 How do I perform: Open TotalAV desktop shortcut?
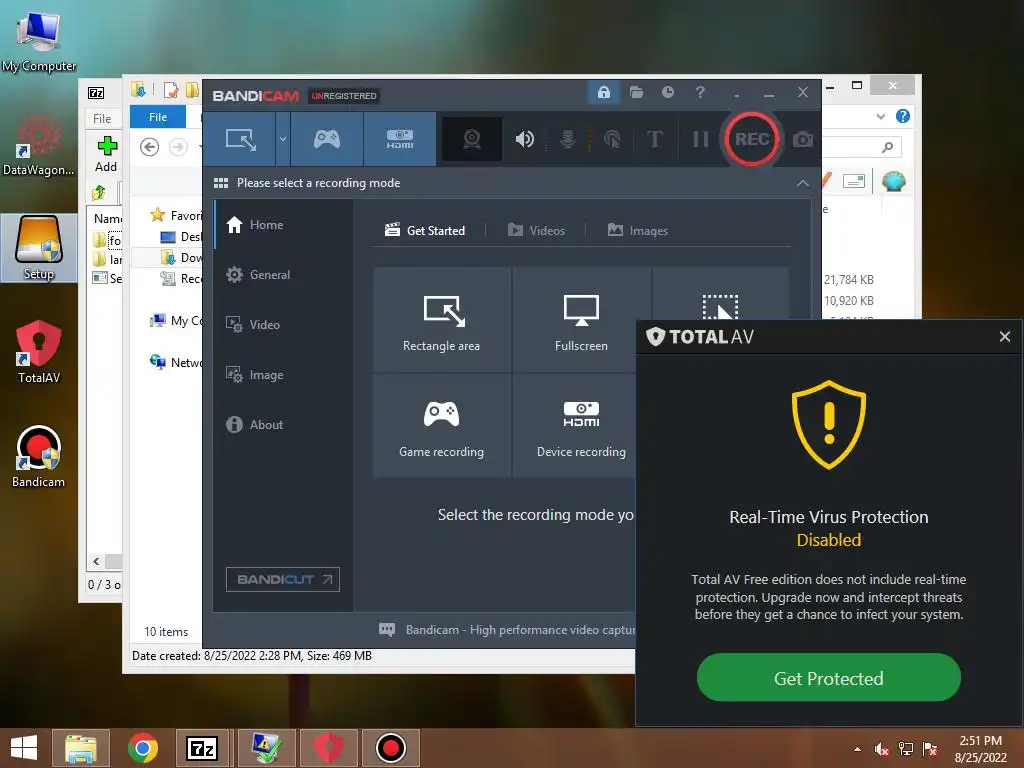pos(39,351)
